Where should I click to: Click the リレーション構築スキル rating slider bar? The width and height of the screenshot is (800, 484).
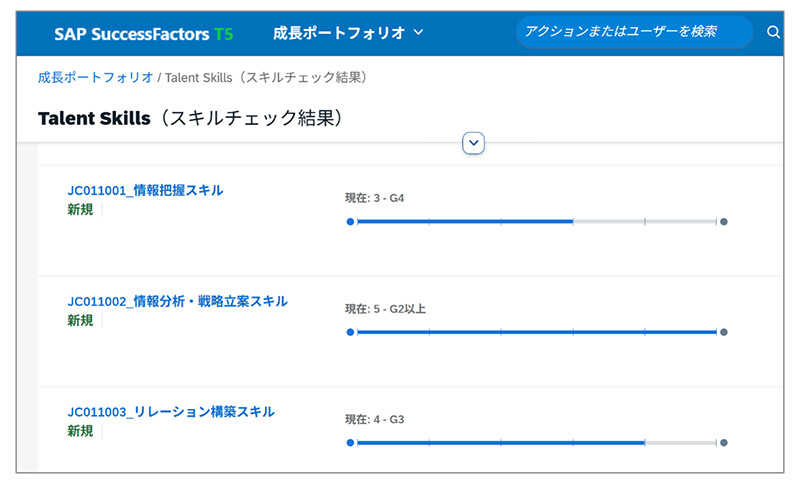tap(537, 443)
